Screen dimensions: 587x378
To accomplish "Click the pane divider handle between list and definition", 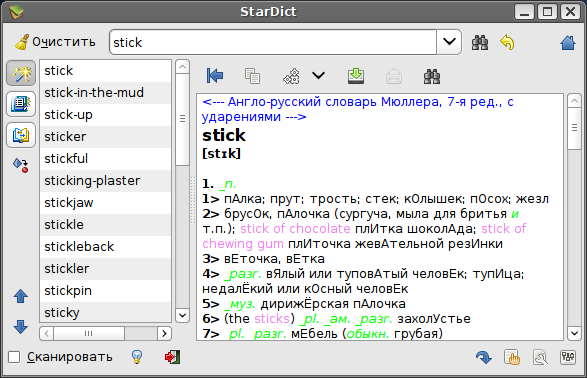I will (x=193, y=200).
